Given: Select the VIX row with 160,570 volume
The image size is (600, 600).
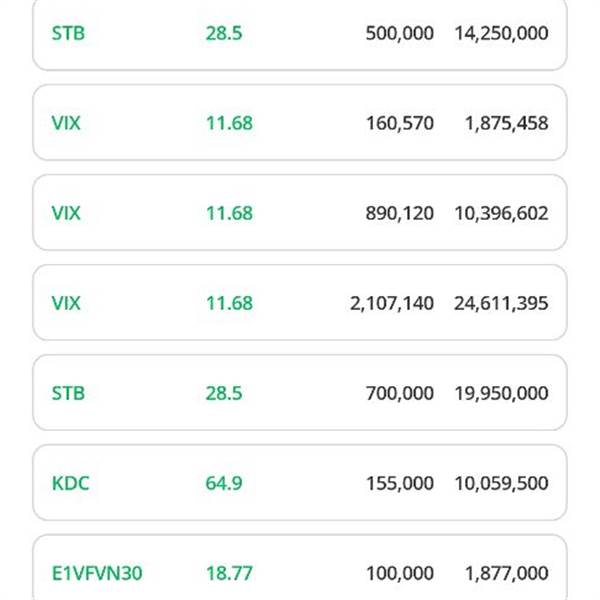Looking at the screenshot, I should click(x=300, y=122).
